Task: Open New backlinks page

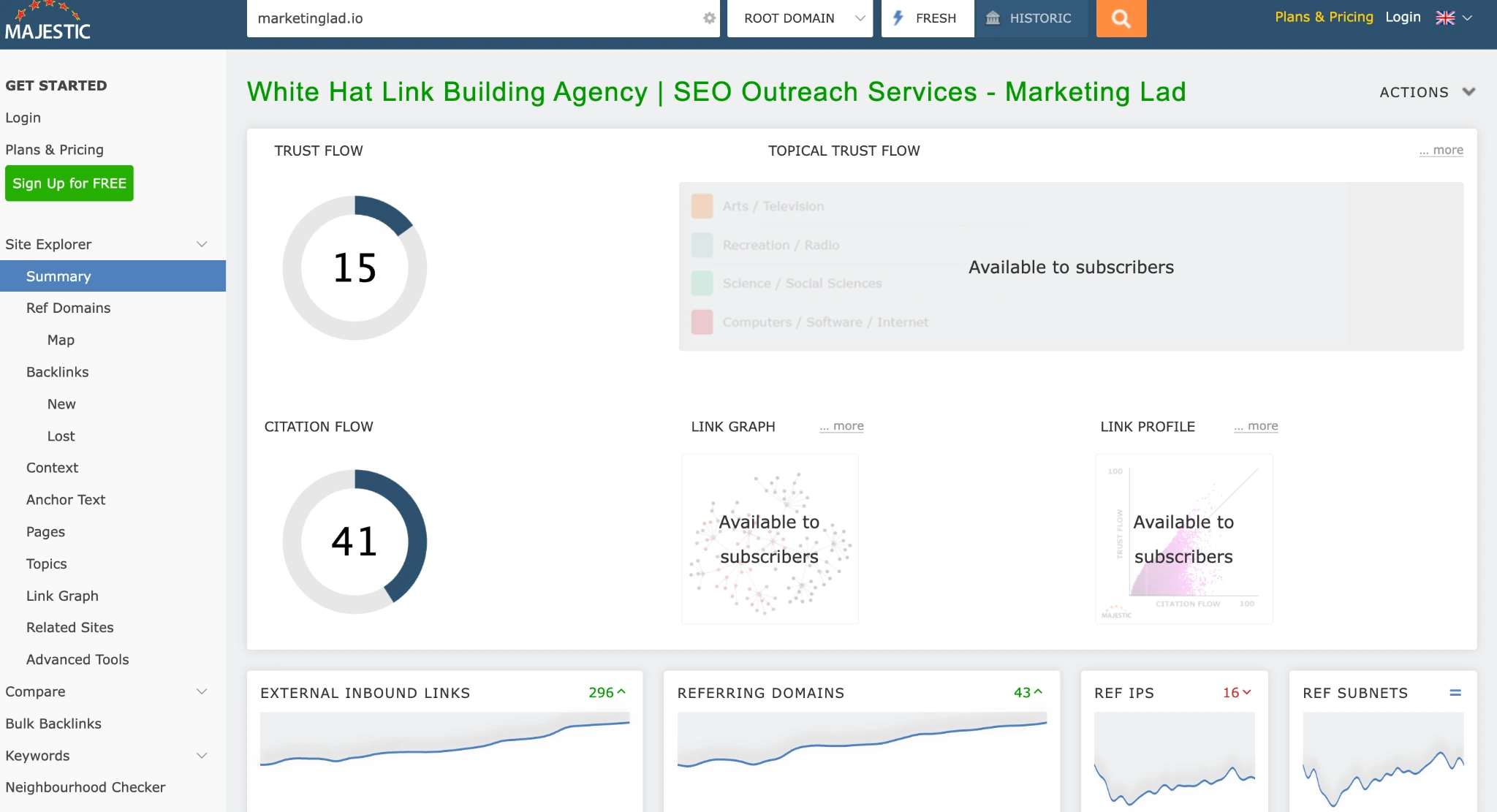Action: (x=61, y=404)
